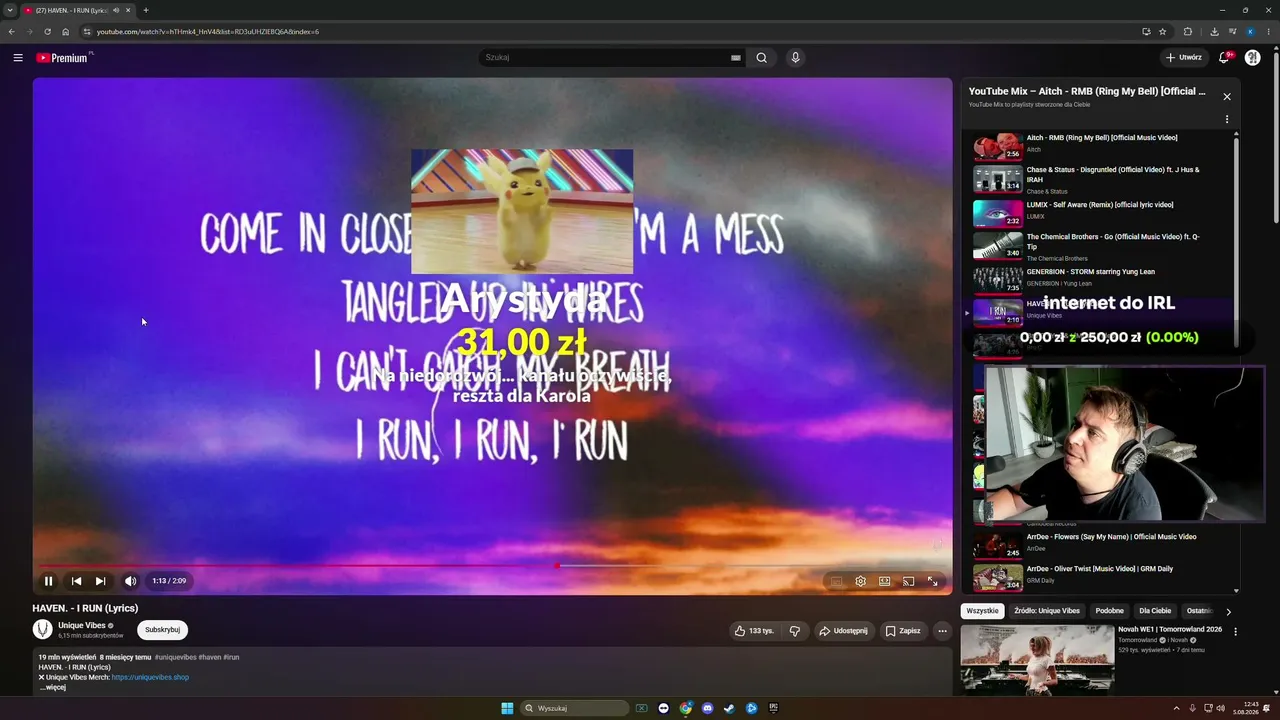Open options for Novah WE1 video

(x=1235, y=632)
